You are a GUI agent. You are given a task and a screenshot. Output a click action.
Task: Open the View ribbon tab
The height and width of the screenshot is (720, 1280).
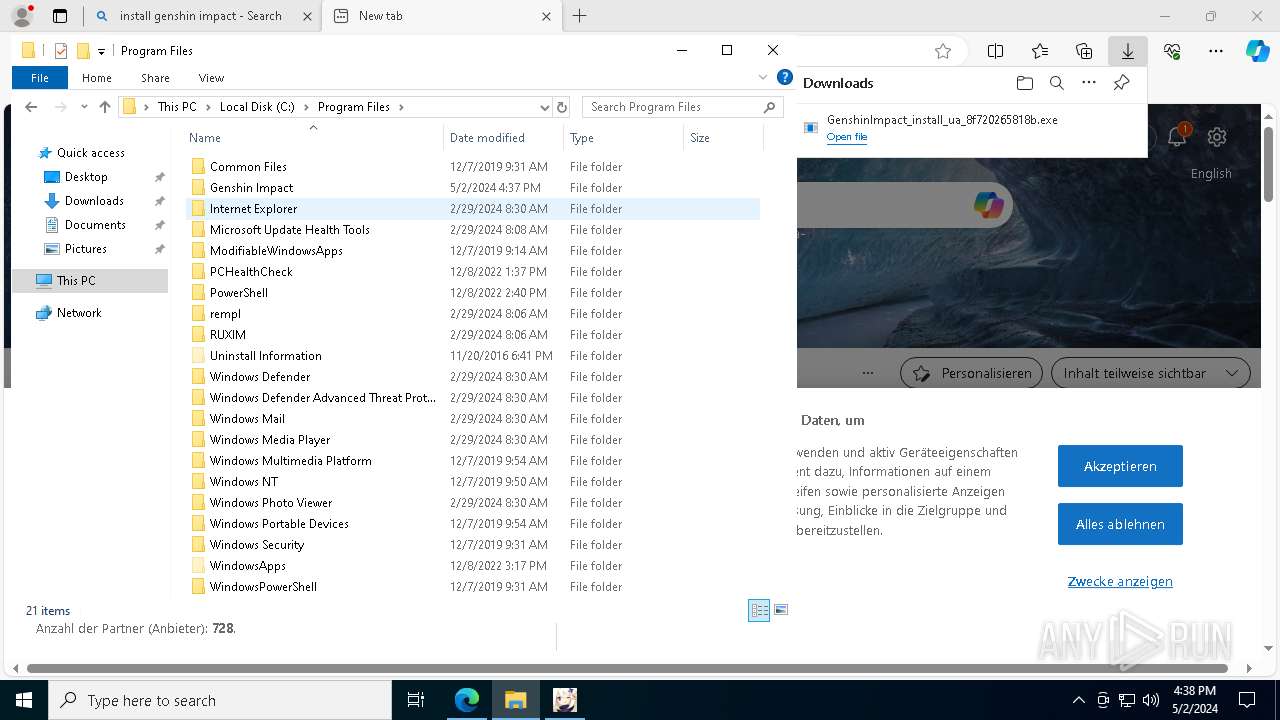[211, 78]
